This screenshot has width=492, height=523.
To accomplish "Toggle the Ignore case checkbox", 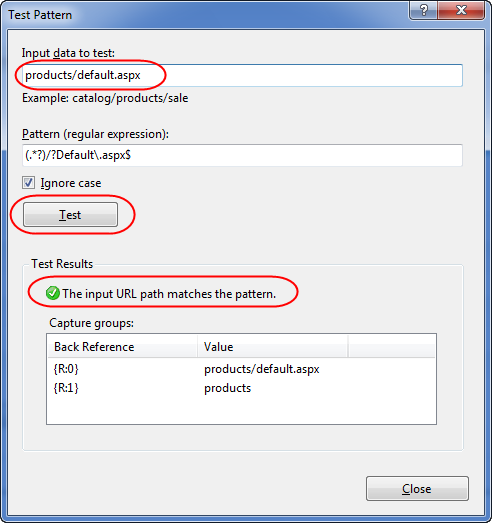I will pyautogui.click(x=28, y=183).
